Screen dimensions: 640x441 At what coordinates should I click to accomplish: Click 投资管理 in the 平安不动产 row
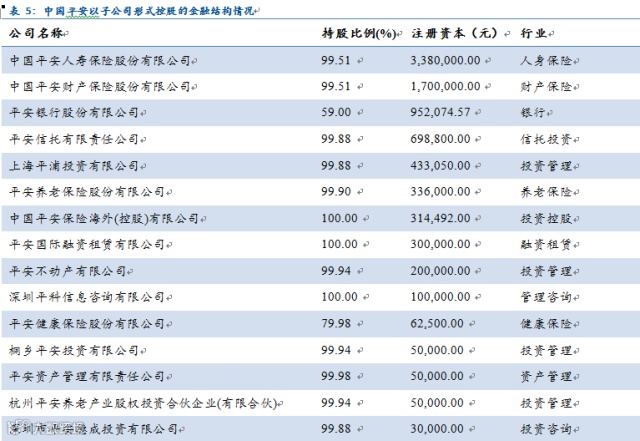(x=546, y=271)
